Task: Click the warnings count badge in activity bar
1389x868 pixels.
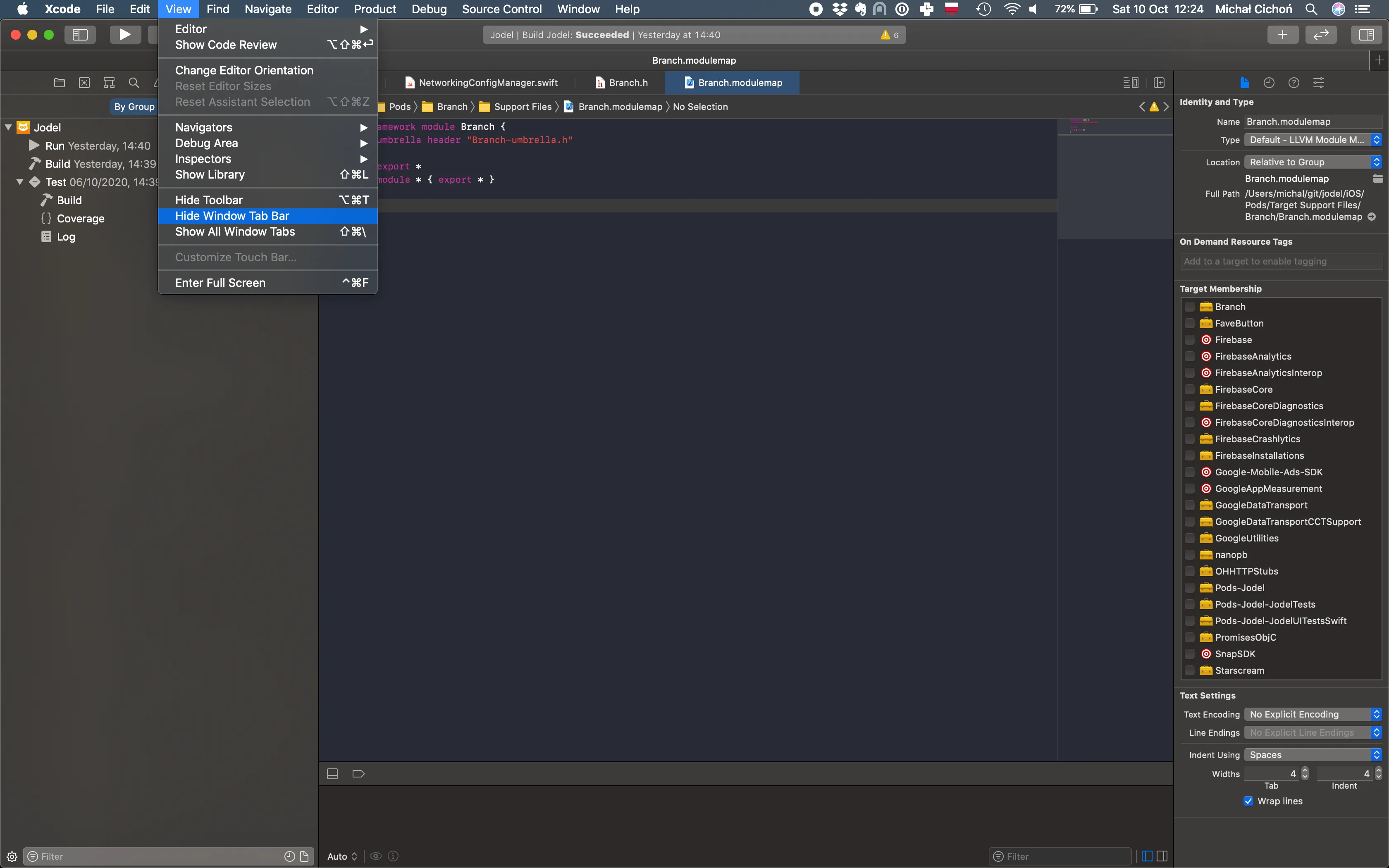Action: pyautogui.click(x=890, y=35)
